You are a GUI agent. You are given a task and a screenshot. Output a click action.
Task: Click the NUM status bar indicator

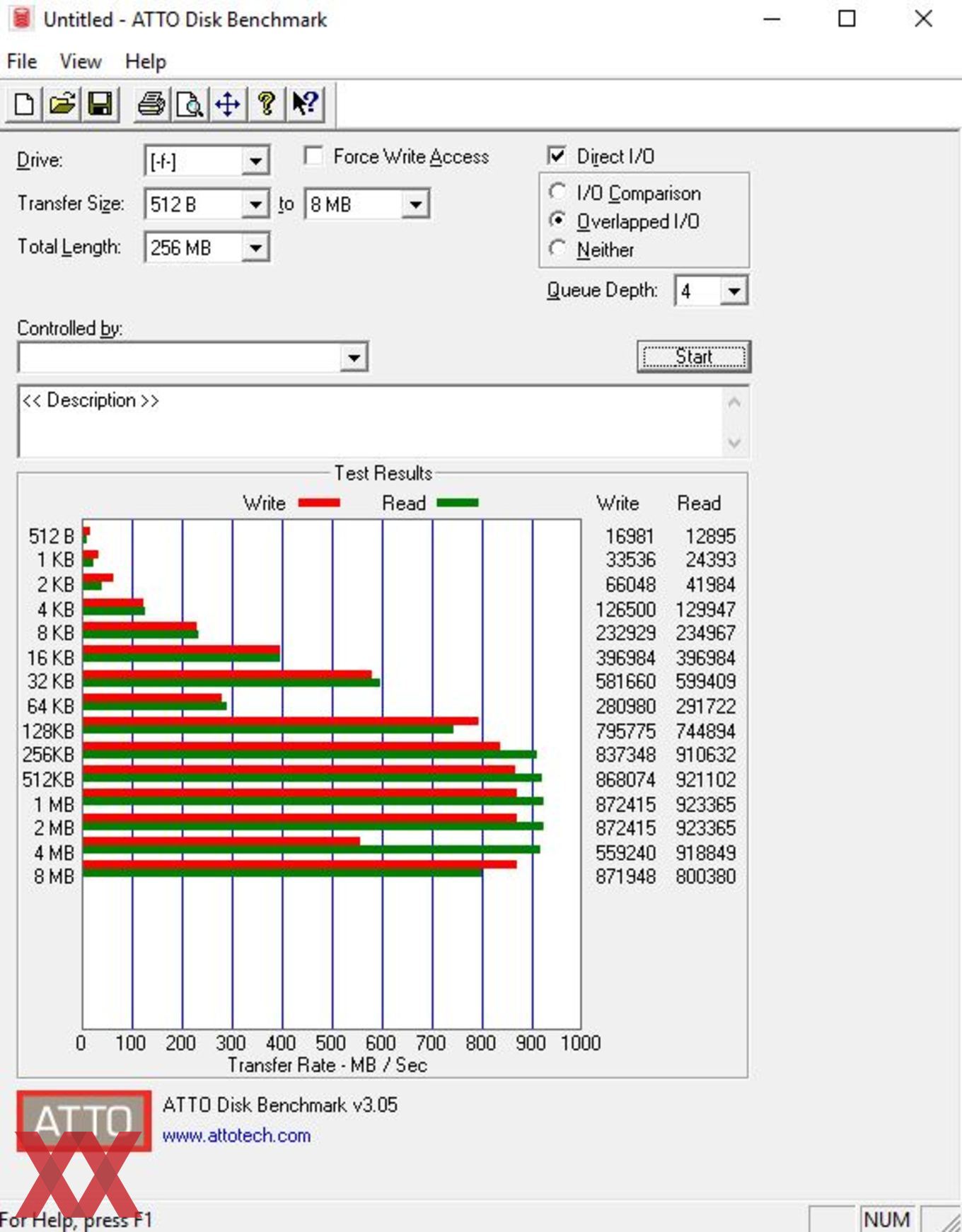886,1219
